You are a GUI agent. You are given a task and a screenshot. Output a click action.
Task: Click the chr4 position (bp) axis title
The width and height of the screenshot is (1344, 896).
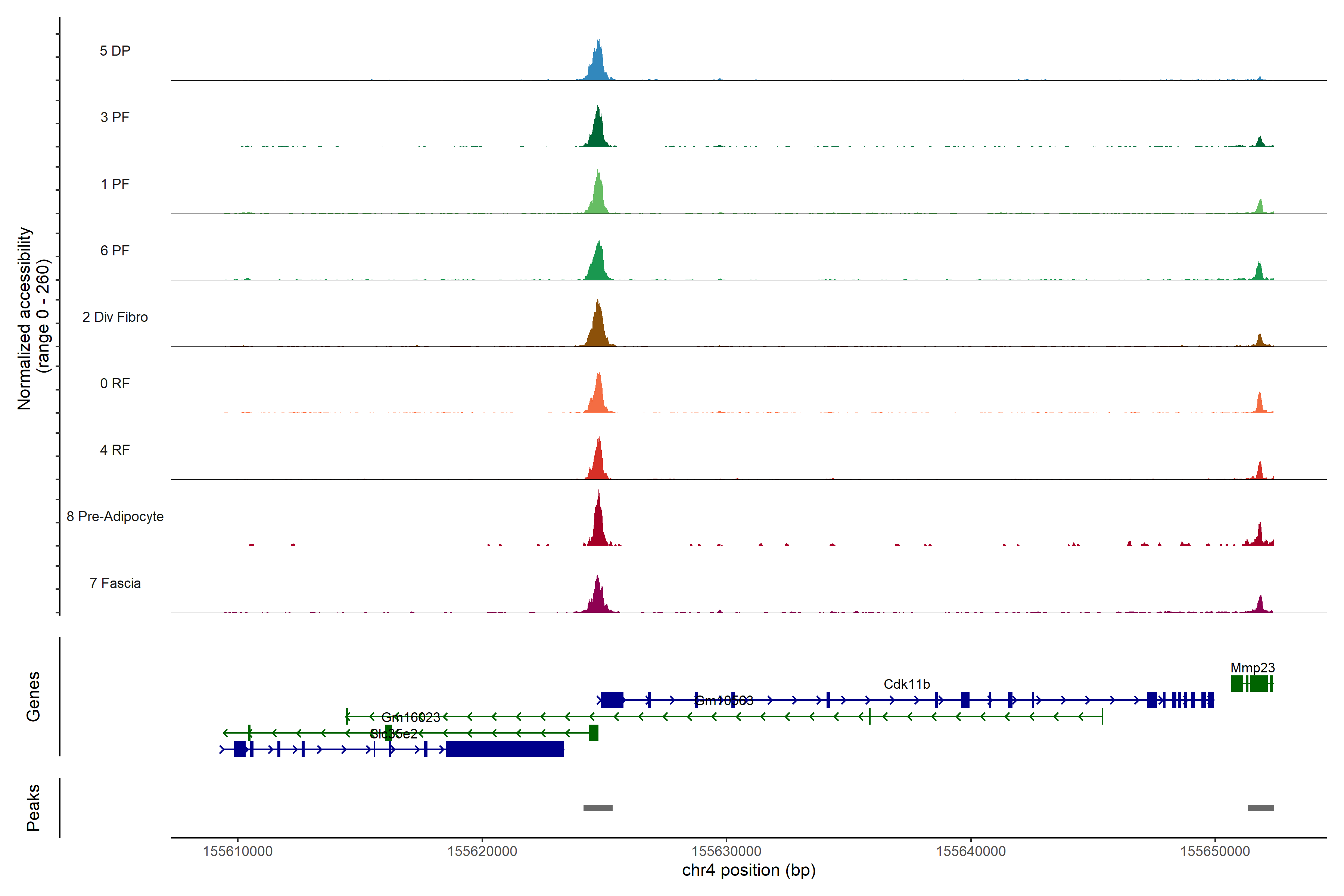tap(749, 870)
